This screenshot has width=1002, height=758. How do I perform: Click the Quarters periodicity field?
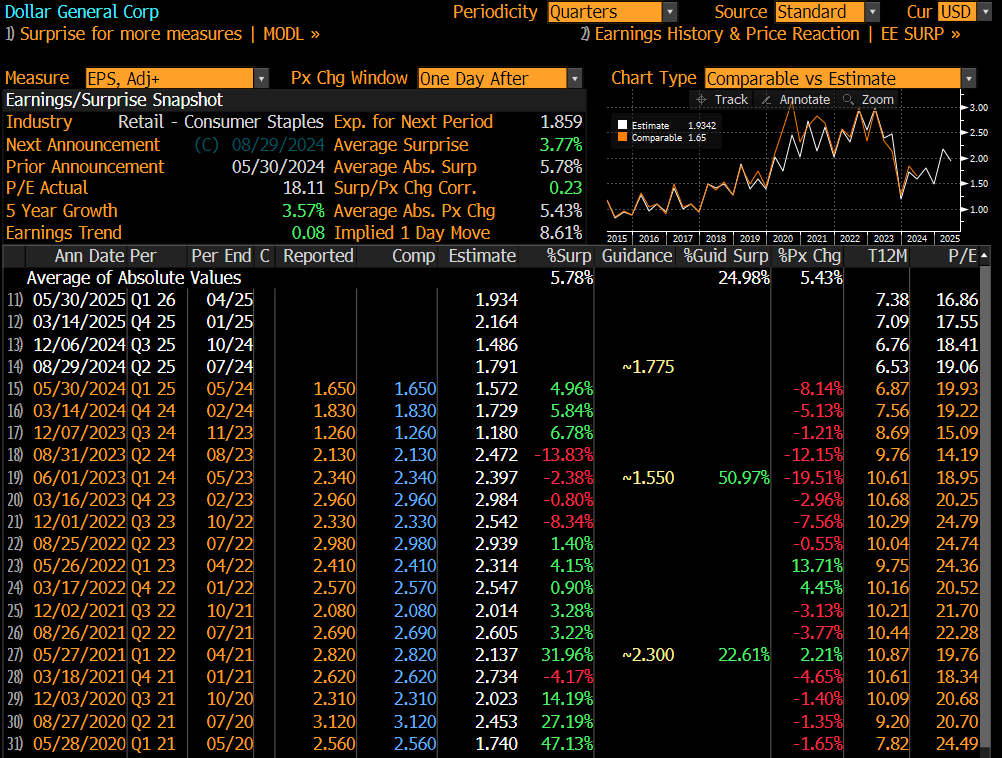(x=605, y=12)
